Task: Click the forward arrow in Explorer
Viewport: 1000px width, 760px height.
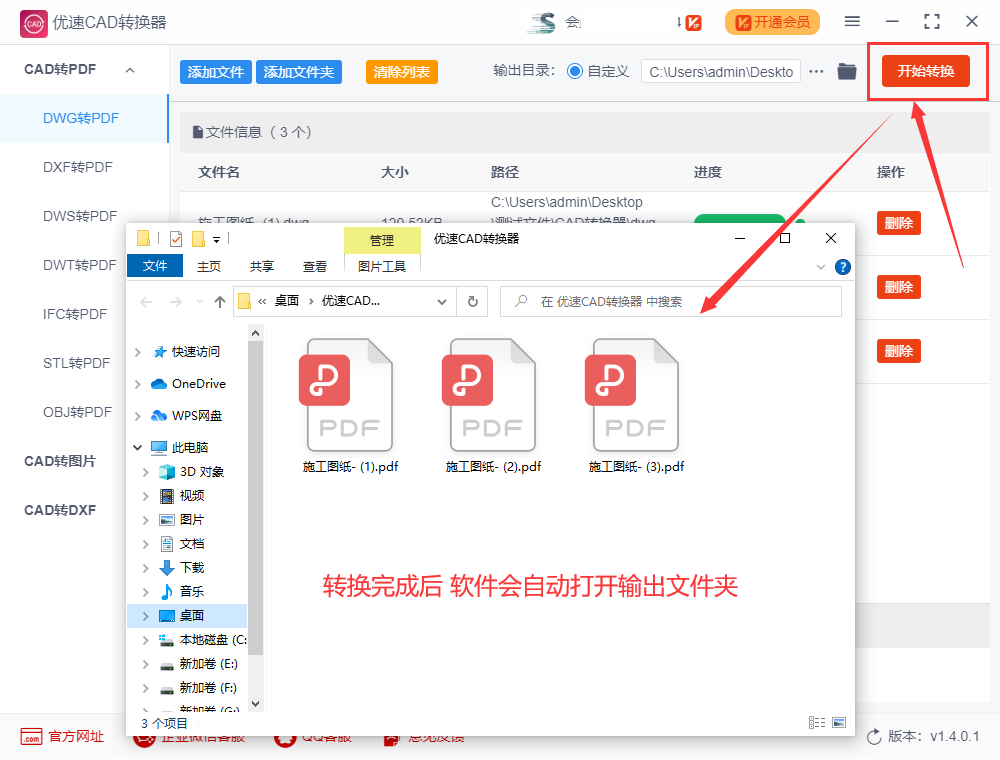Action: (x=175, y=302)
